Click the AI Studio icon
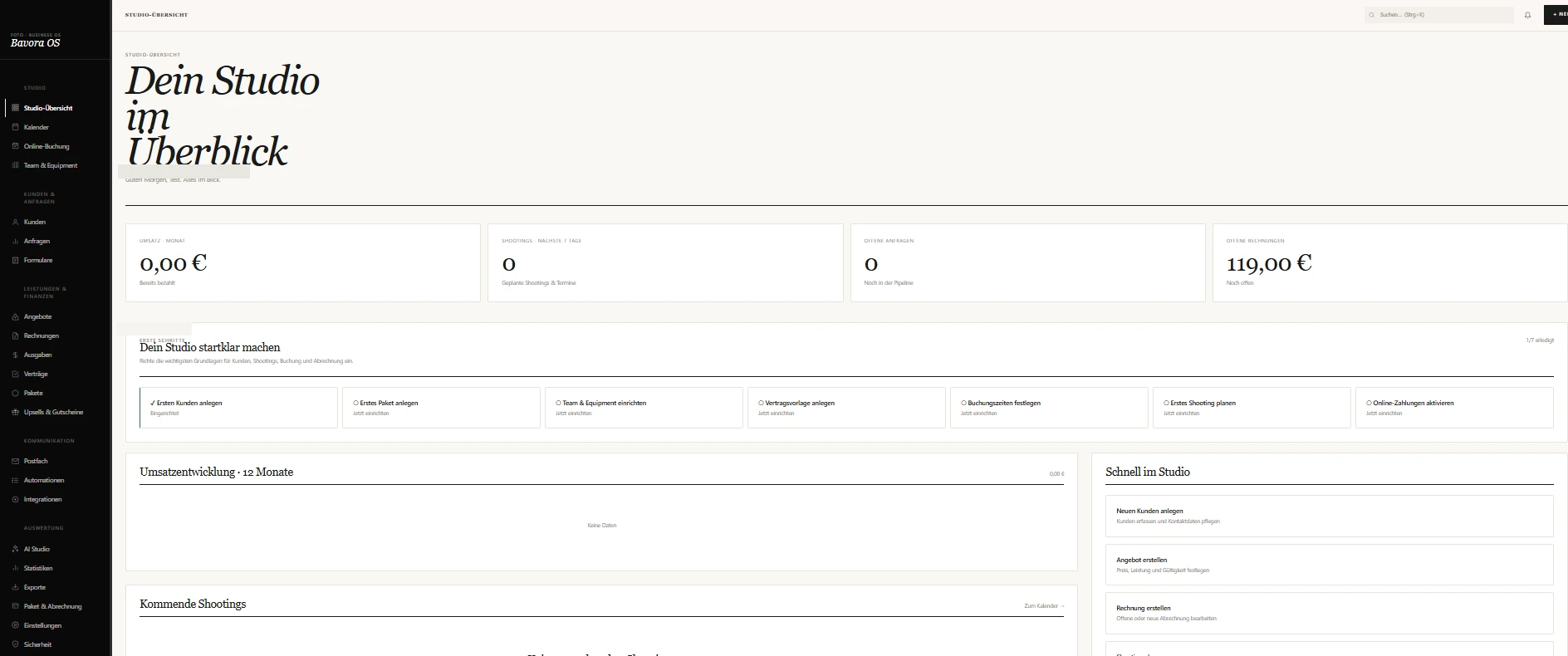This screenshot has width=1568, height=656. tap(16, 549)
